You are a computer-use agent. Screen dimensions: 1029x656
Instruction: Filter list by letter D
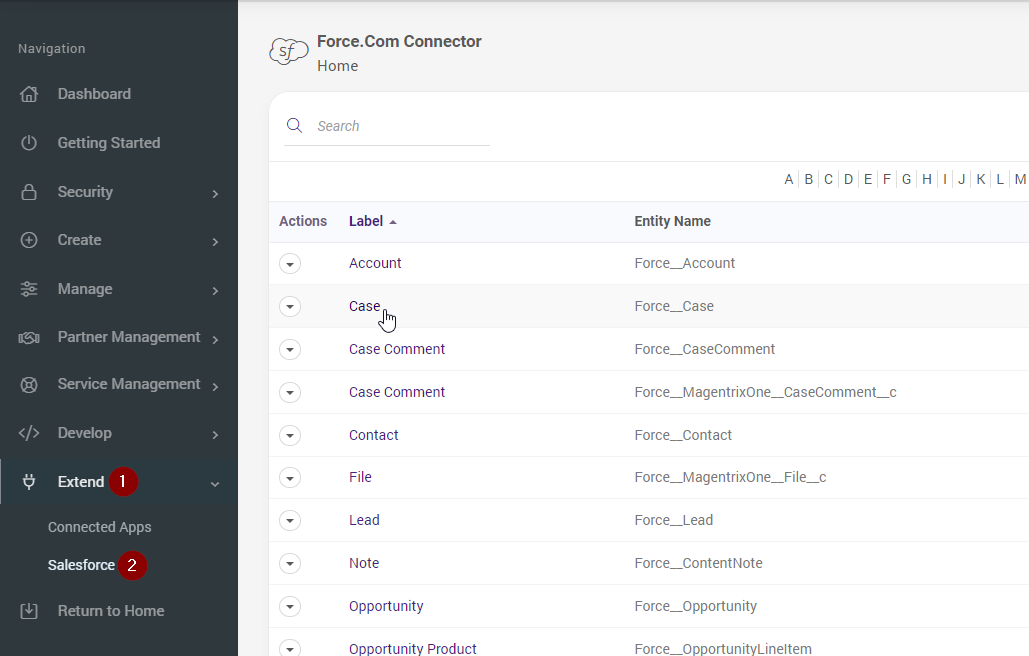(x=848, y=179)
